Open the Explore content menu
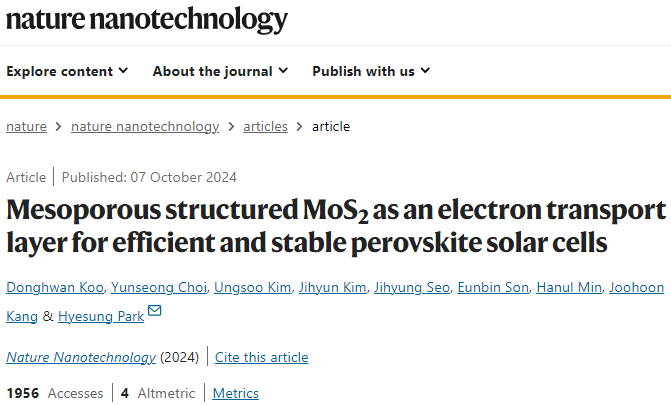This screenshot has width=671, height=405. 67,71
